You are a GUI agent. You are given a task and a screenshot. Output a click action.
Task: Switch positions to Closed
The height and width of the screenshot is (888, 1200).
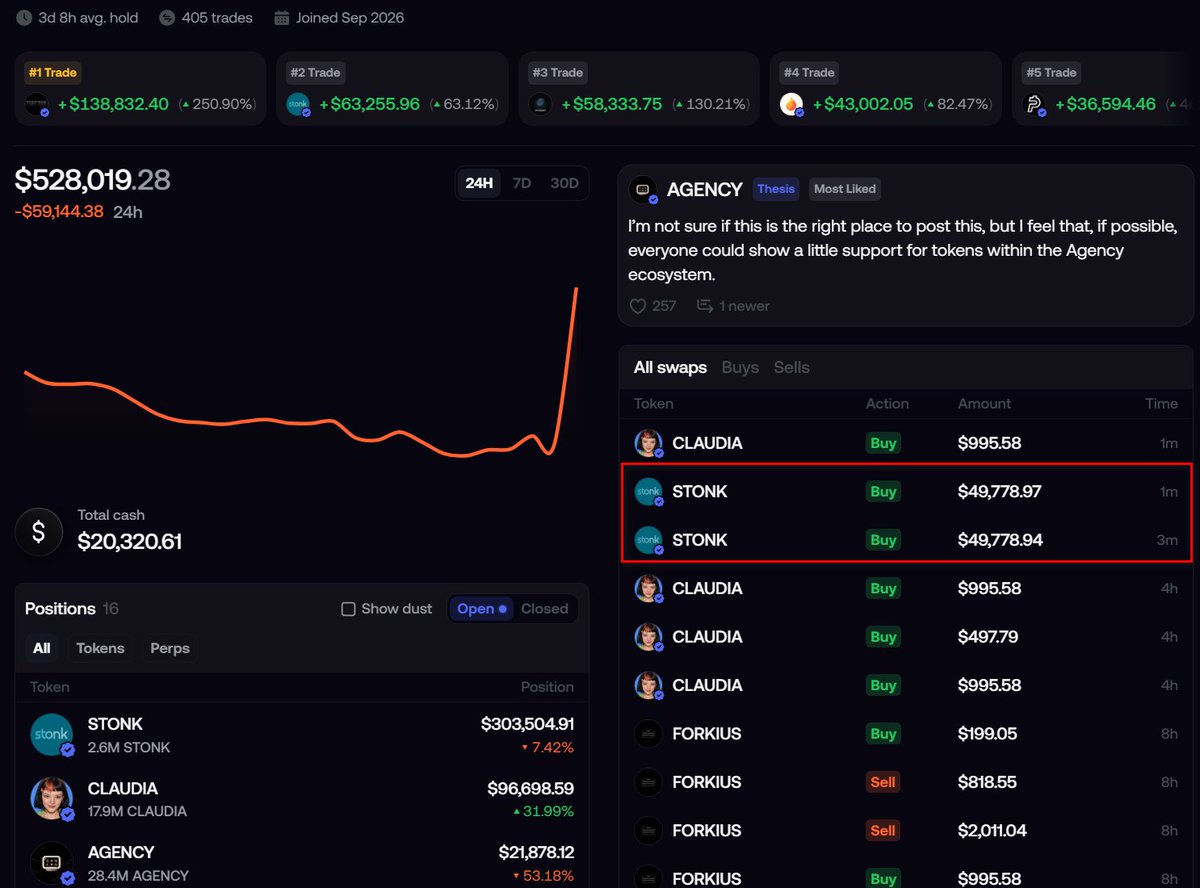(544, 609)
